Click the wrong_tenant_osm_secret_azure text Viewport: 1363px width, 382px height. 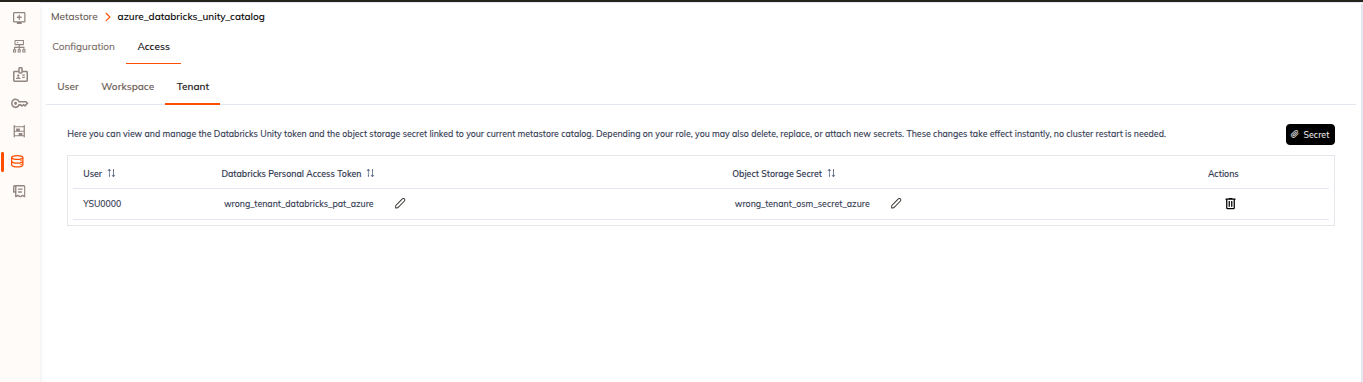click(x=802, y=203)
